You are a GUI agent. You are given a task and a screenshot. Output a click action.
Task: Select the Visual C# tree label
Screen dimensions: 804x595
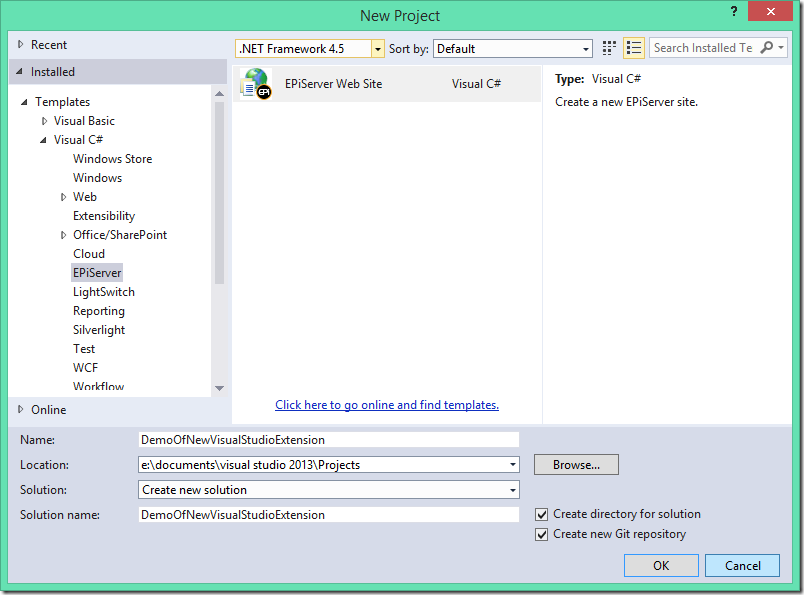78,140
